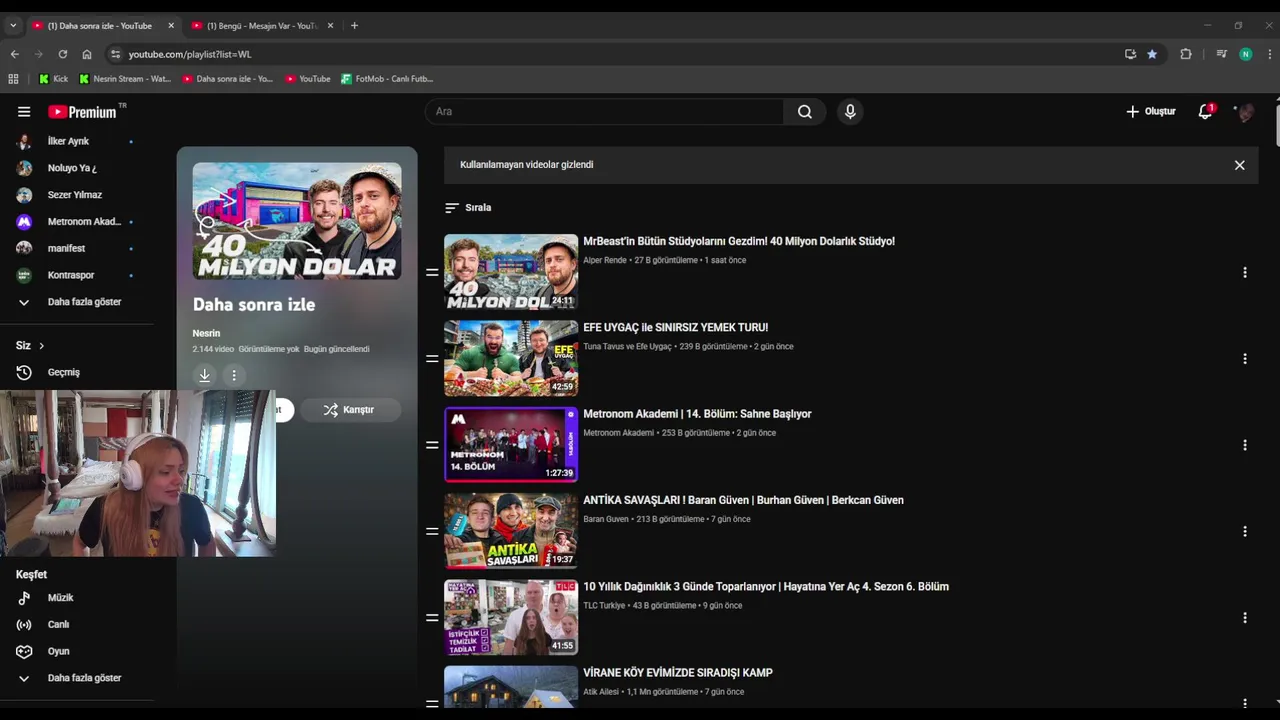Open Chrome tab search dropdown arrow
Screen dimensions: 1280x720
13,26
